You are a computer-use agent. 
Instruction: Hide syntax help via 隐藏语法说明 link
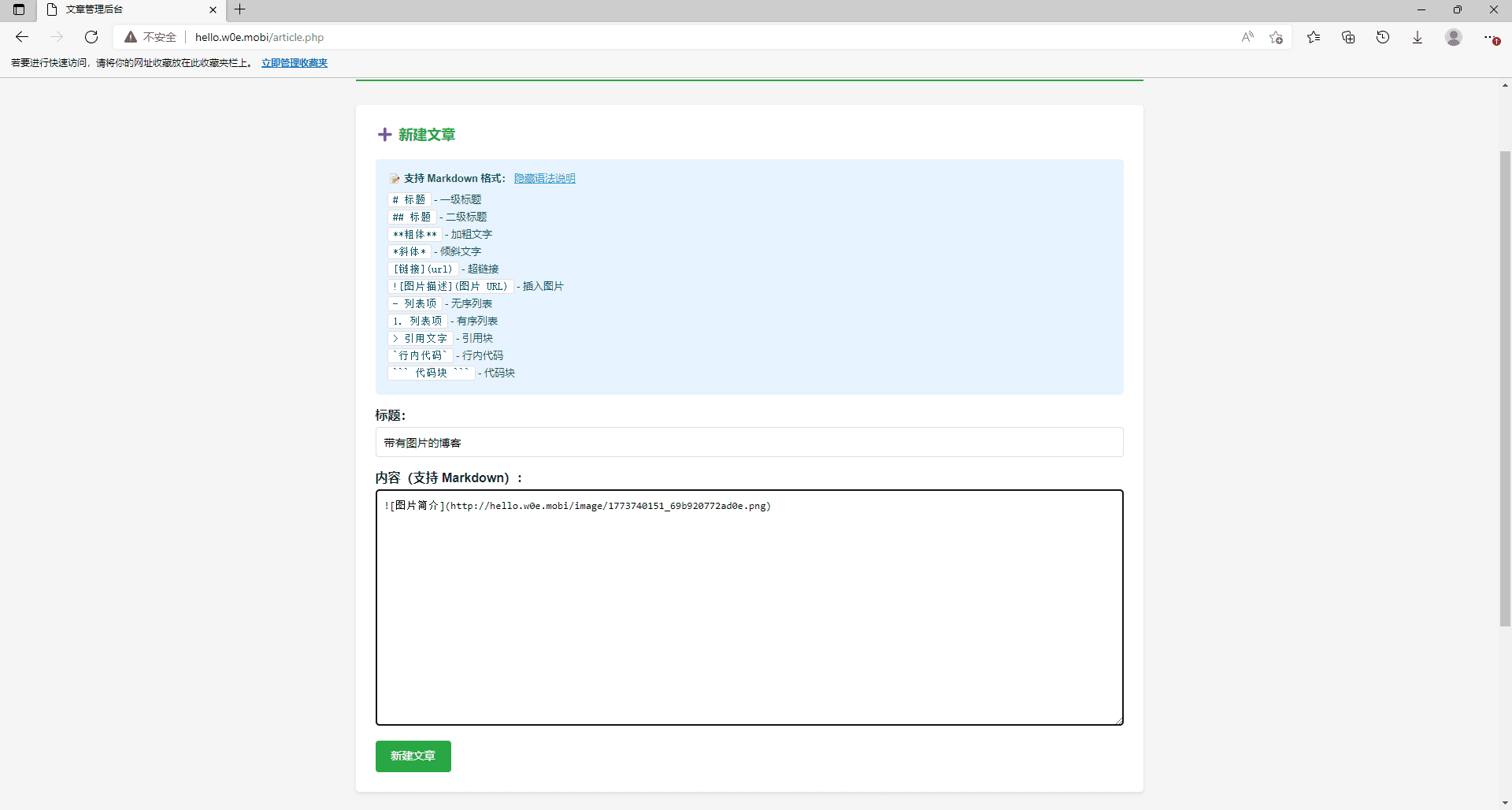(x=544, y=179)
